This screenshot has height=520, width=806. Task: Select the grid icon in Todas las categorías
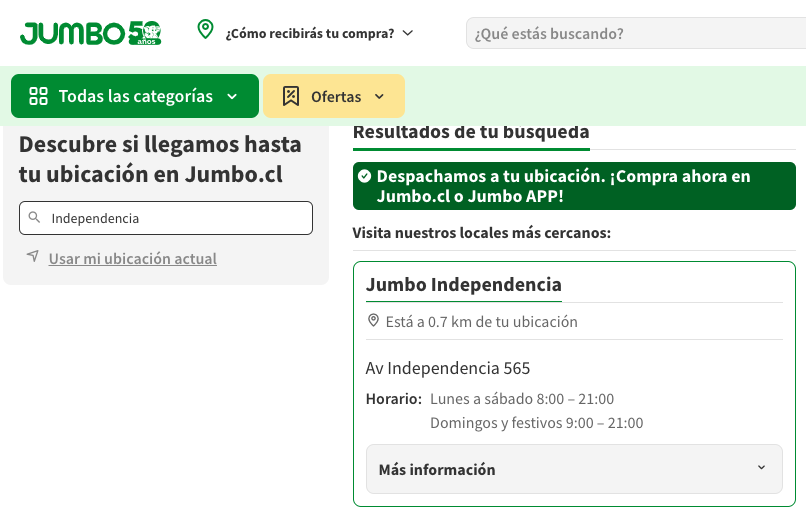tap(39, 96)
